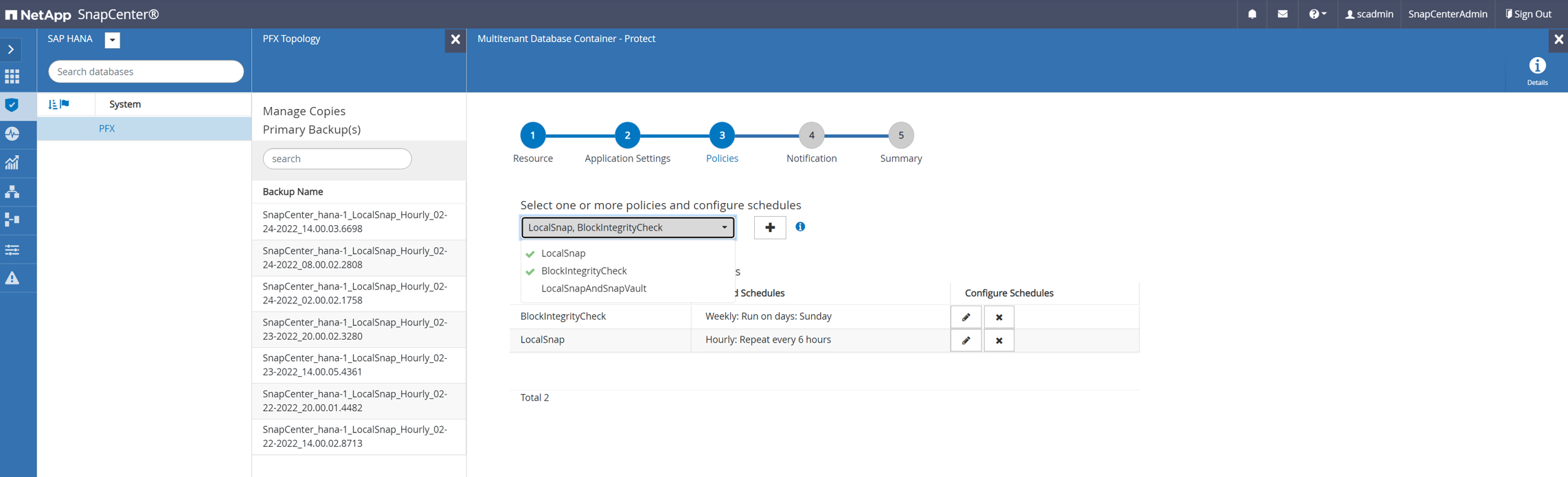This screenshot has height=477, width=1568.
Task: Open the mail envelope icon in header
Action: (x=1282, y=14)
